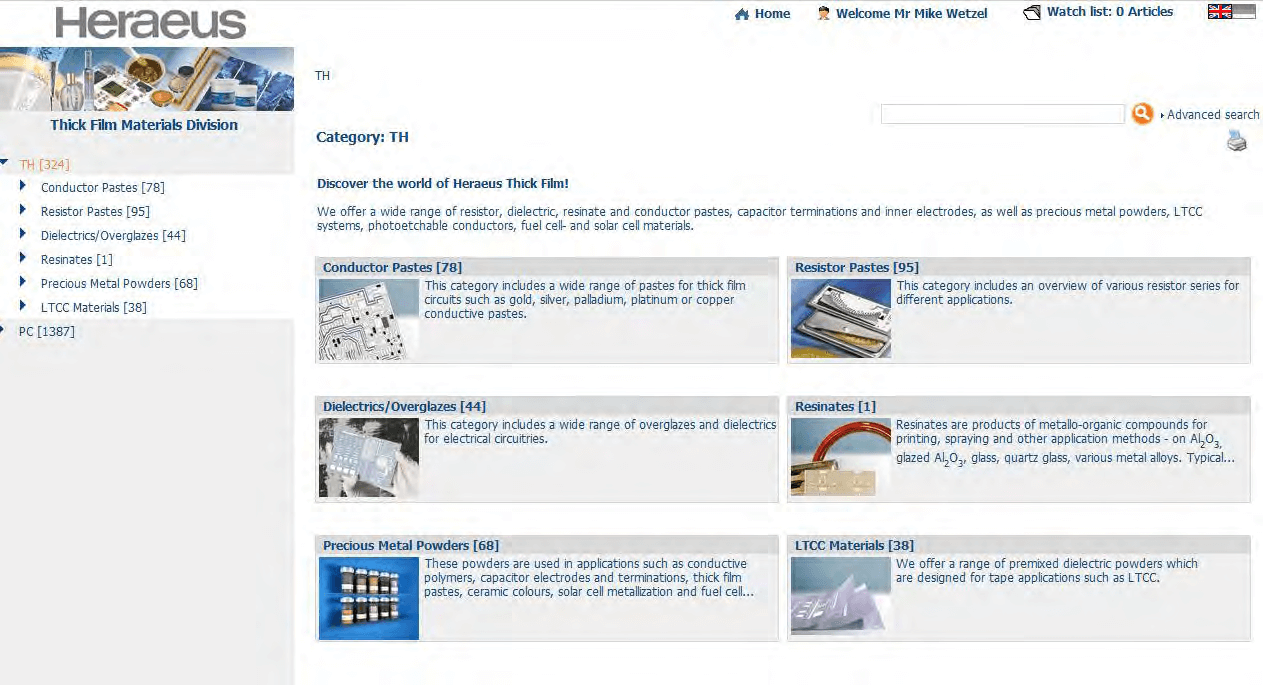Select Dielectrics/Overglazes [44] in sidebar tree
Screen dimensions: 1263x685
click(x=113, y=235)
